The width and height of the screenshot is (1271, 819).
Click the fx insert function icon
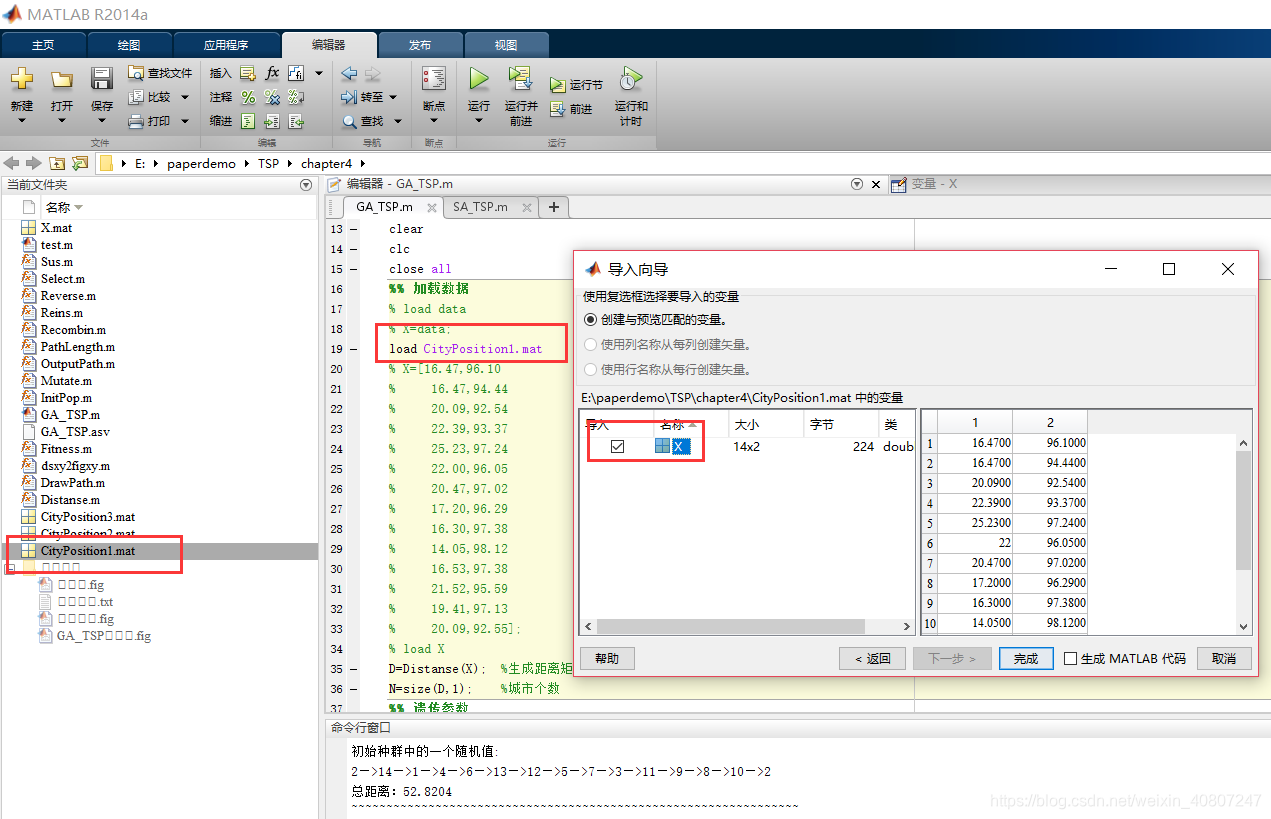pyautogui.click(x=272, y=73)
